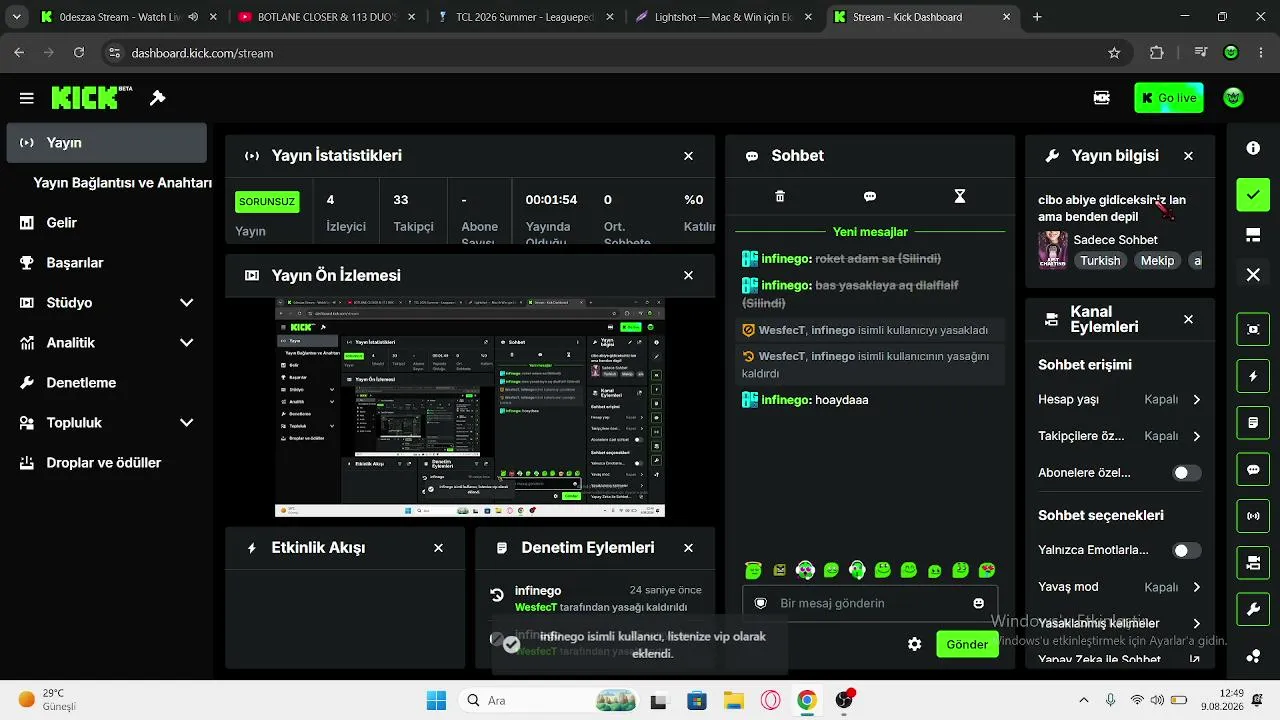Close the Etkinlik Akışı panel
Image resolution: width=1280 pixels, height=720 pixels.
(438, 548)
